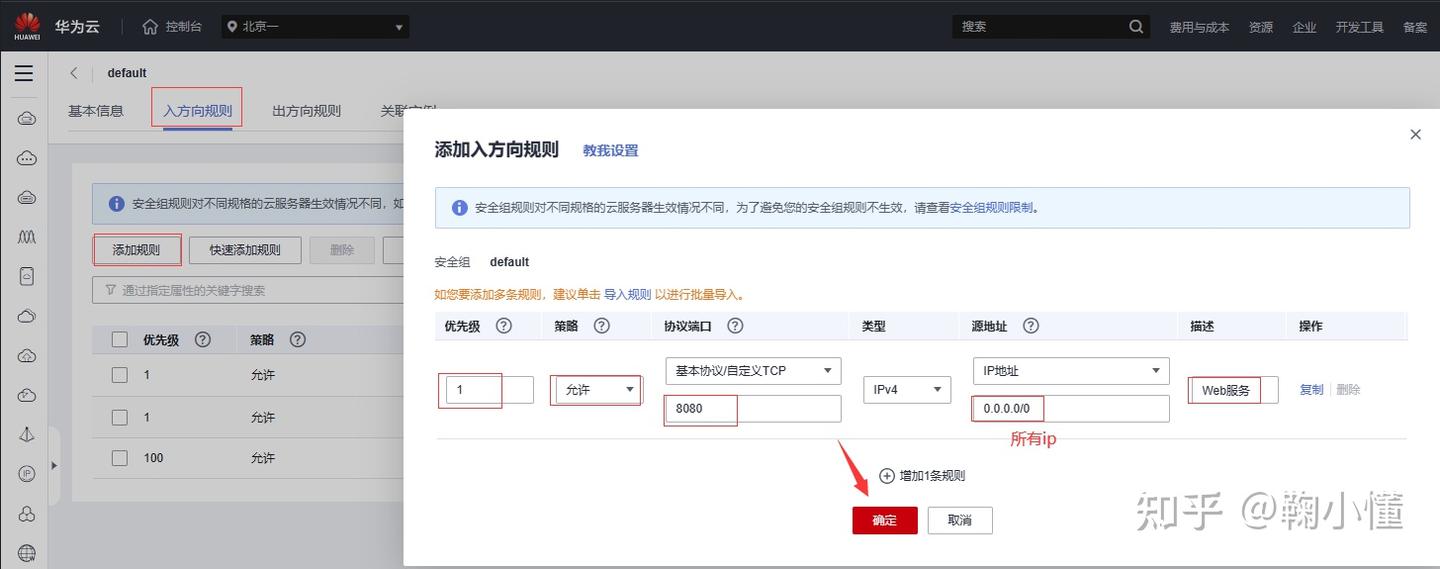Open 费用与成本 top menu
The image size is (1440, 569).
pos(1199,27)
